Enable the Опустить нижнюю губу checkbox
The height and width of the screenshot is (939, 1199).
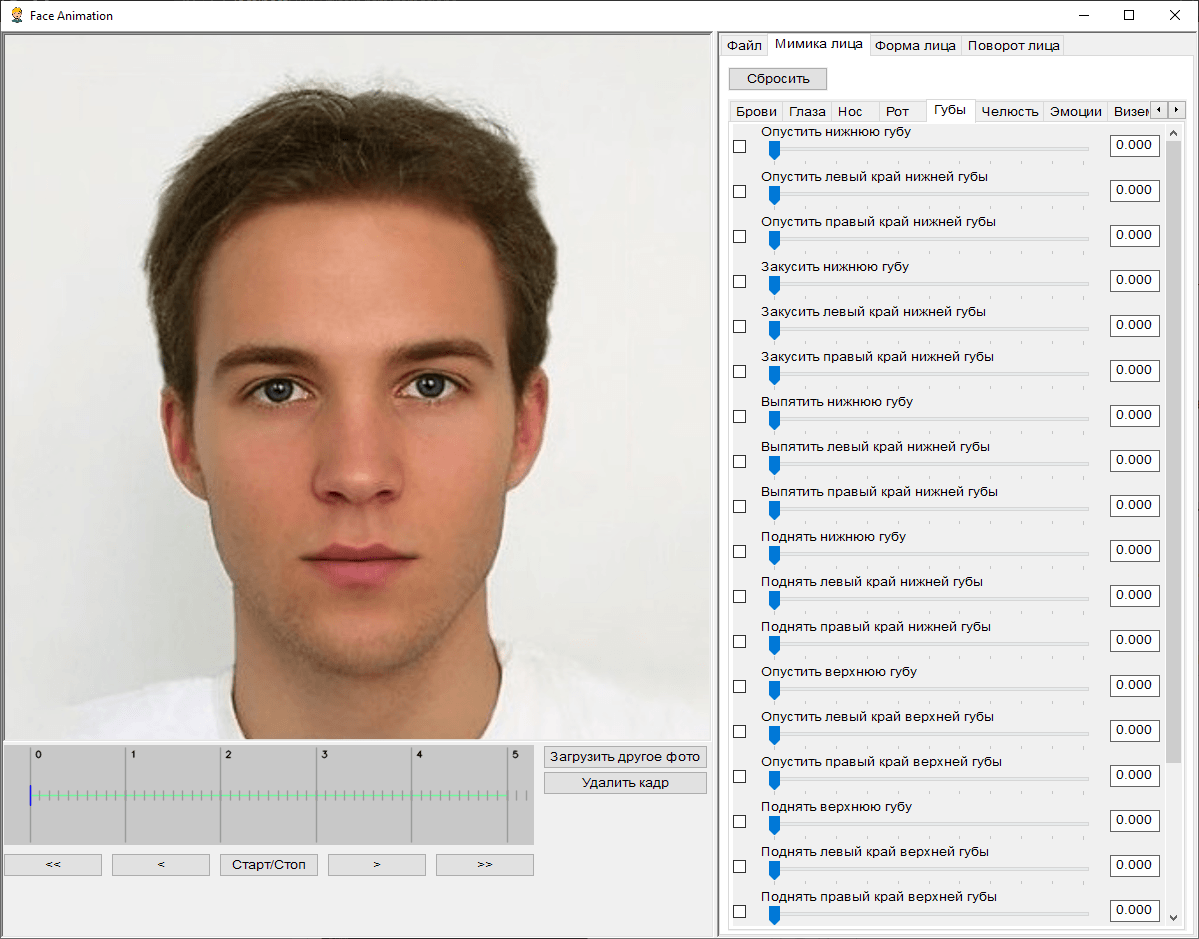740,147
